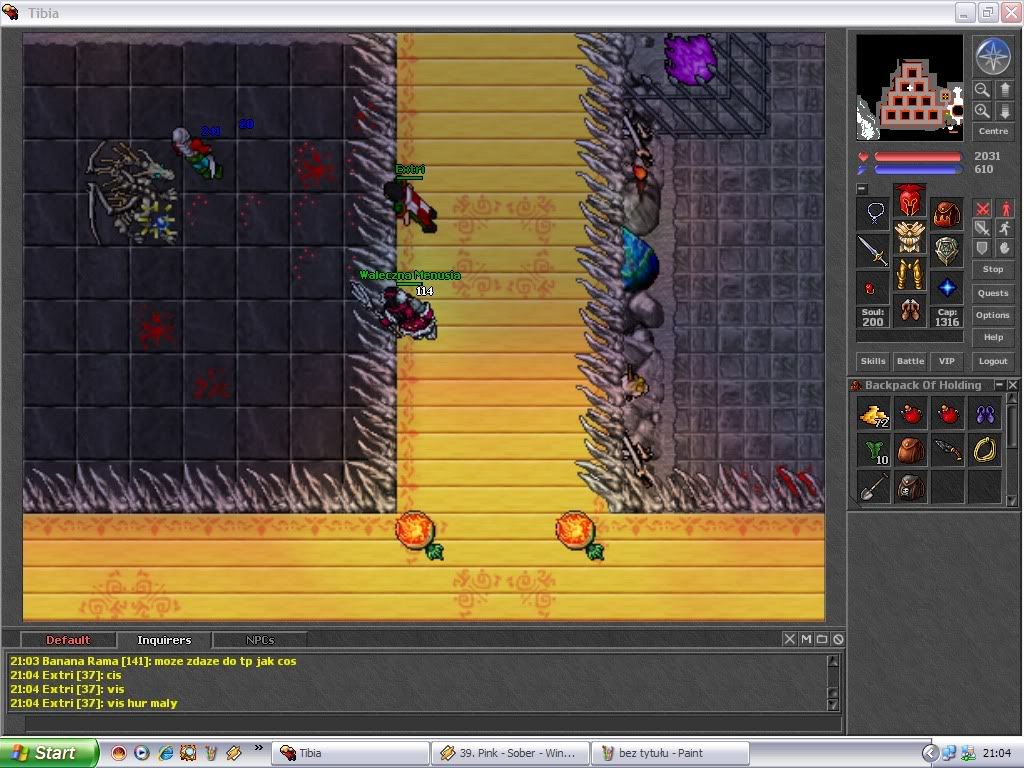The width and height of the screenshot is (1024, 768).
Task: Open the equipped red backpack slot
Action: (946, 214)
